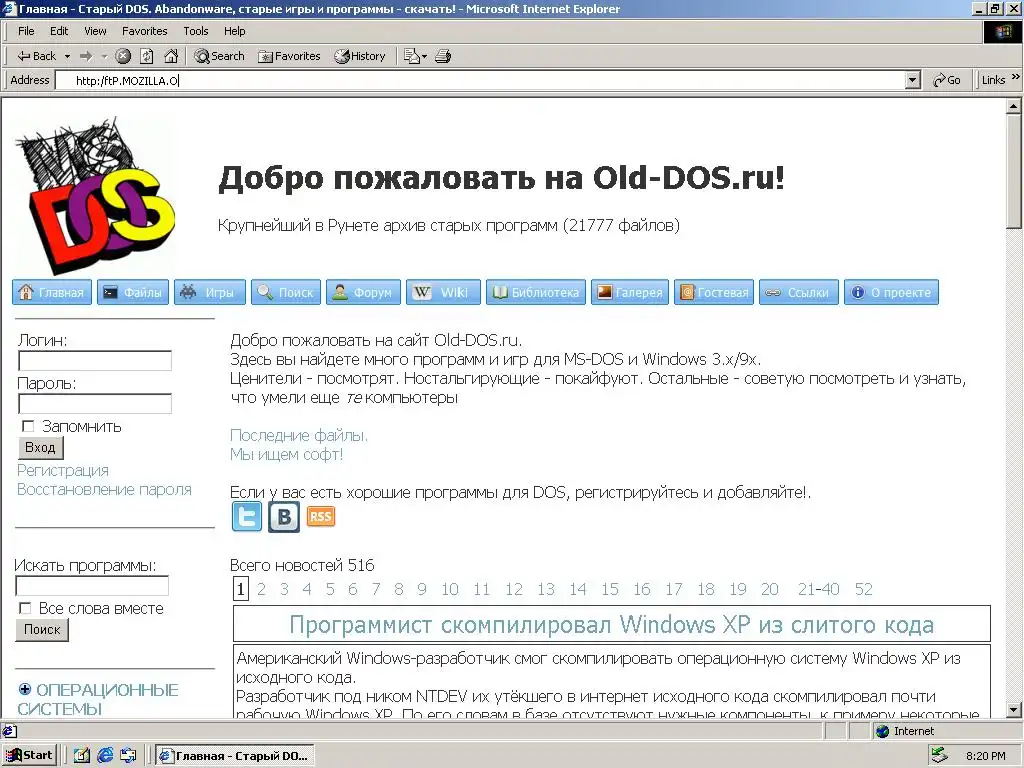Go to the Home page icon
The image size is (1024, 768).
pos(171,56)
